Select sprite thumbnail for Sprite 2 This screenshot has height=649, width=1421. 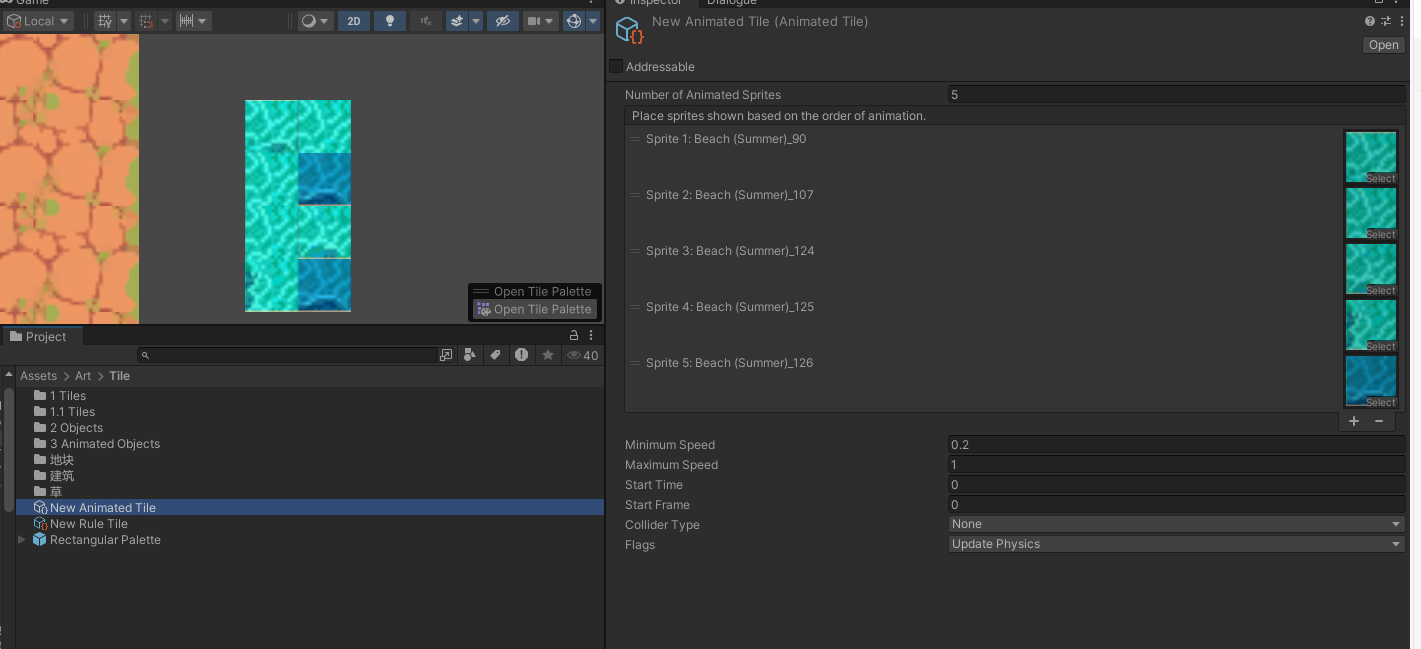click(x=1370, y=213)
